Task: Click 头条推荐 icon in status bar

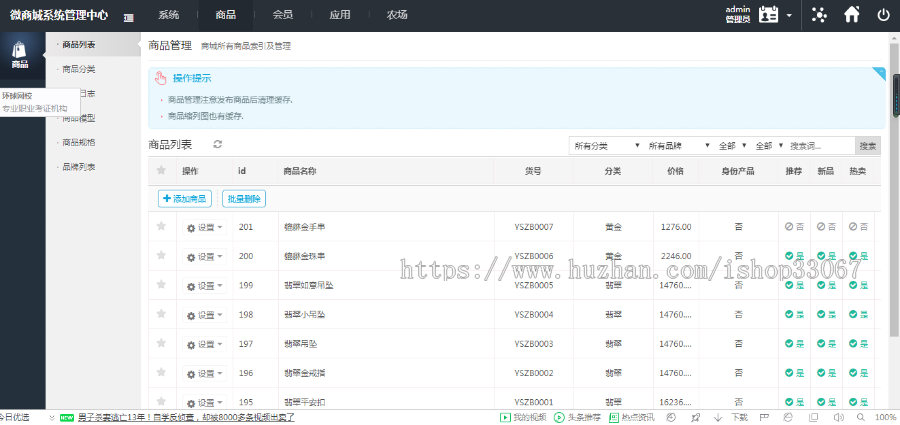Action: (x=559, y=418)
